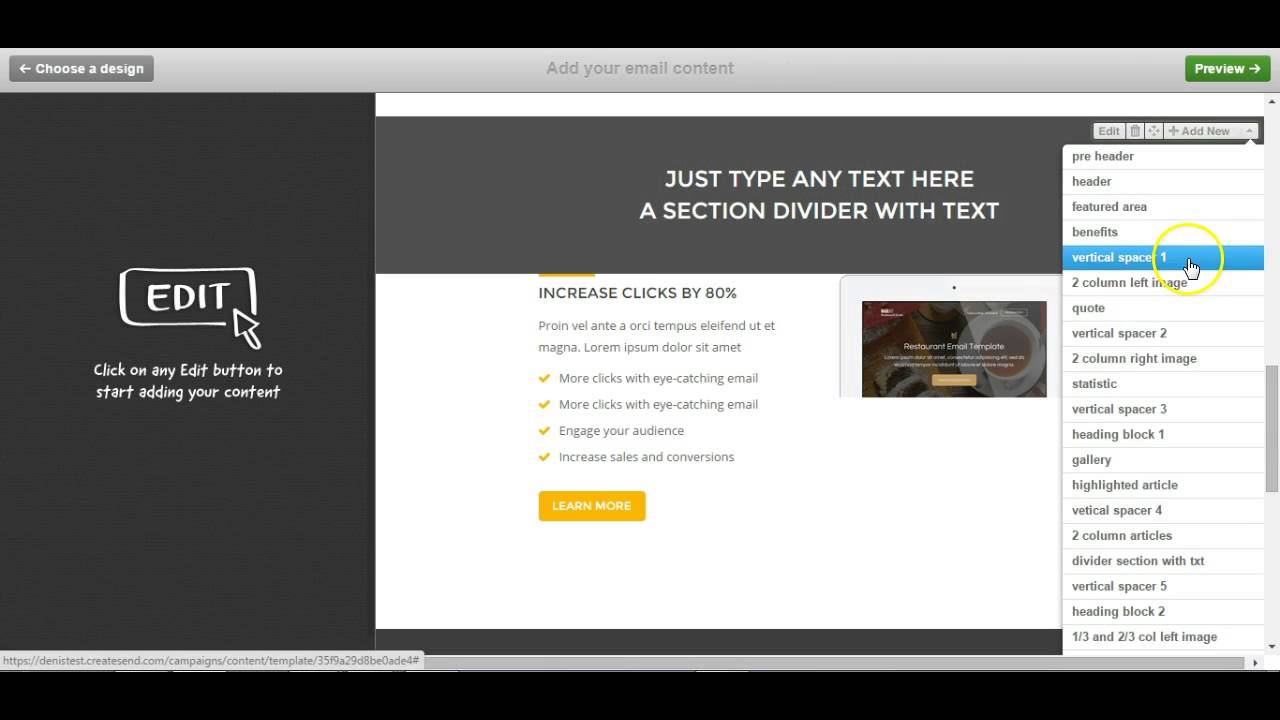
Task: Click the hand-drawn EDIT illustration
Action: click(190, 307)
